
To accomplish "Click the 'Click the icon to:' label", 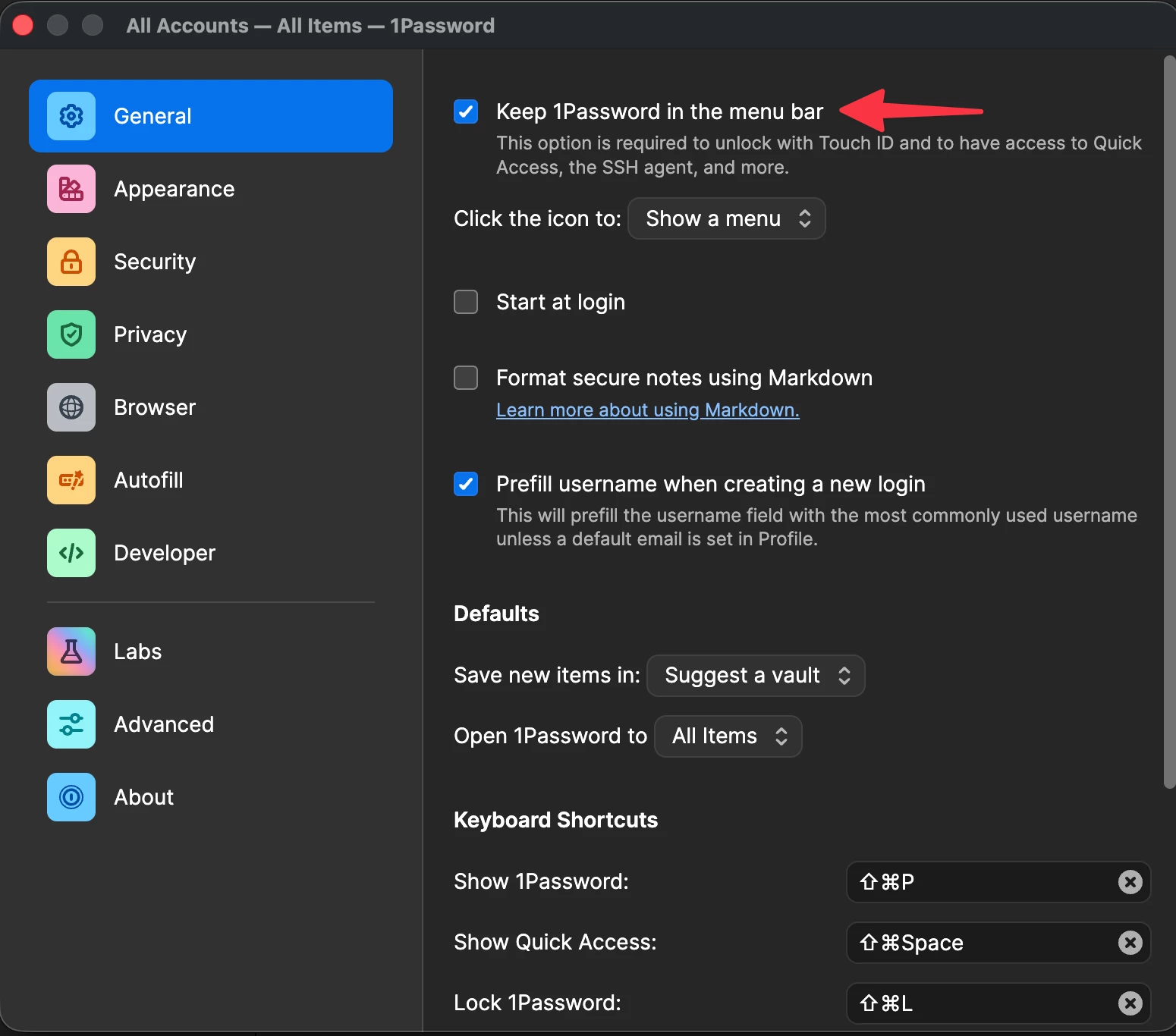I will click(537, 218).
